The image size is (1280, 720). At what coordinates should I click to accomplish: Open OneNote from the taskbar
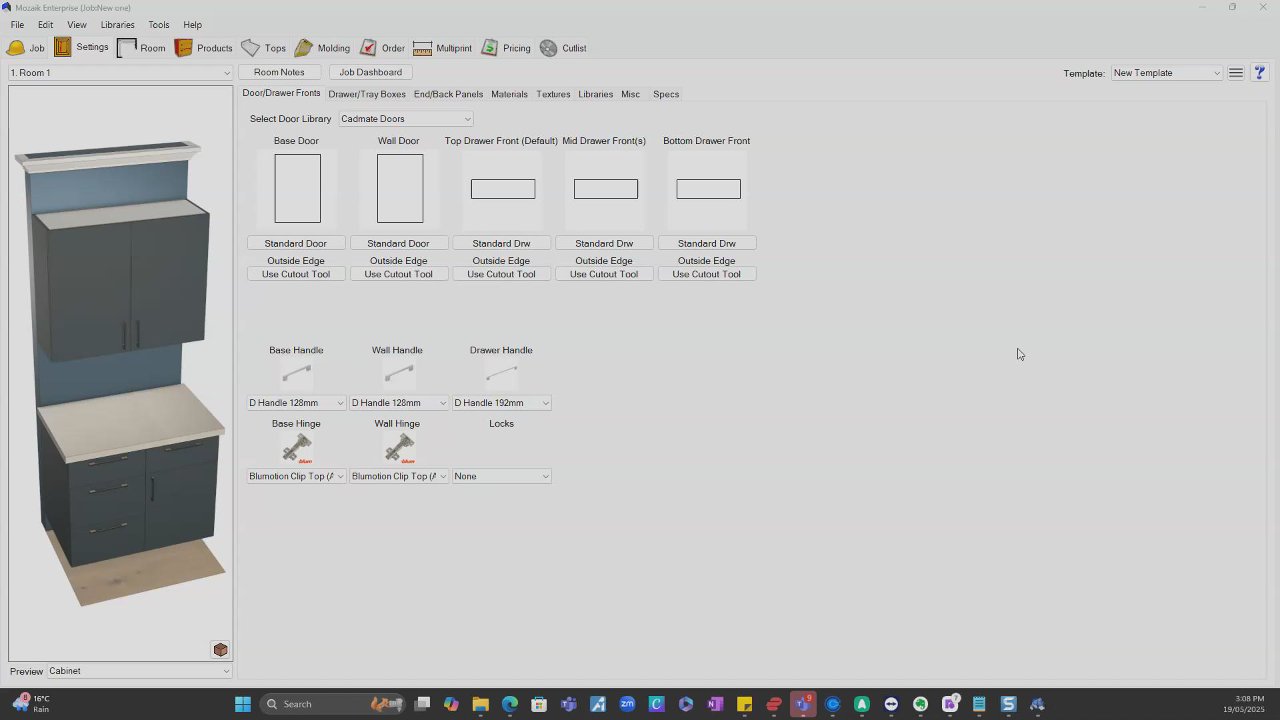click(x=715, y=704)
